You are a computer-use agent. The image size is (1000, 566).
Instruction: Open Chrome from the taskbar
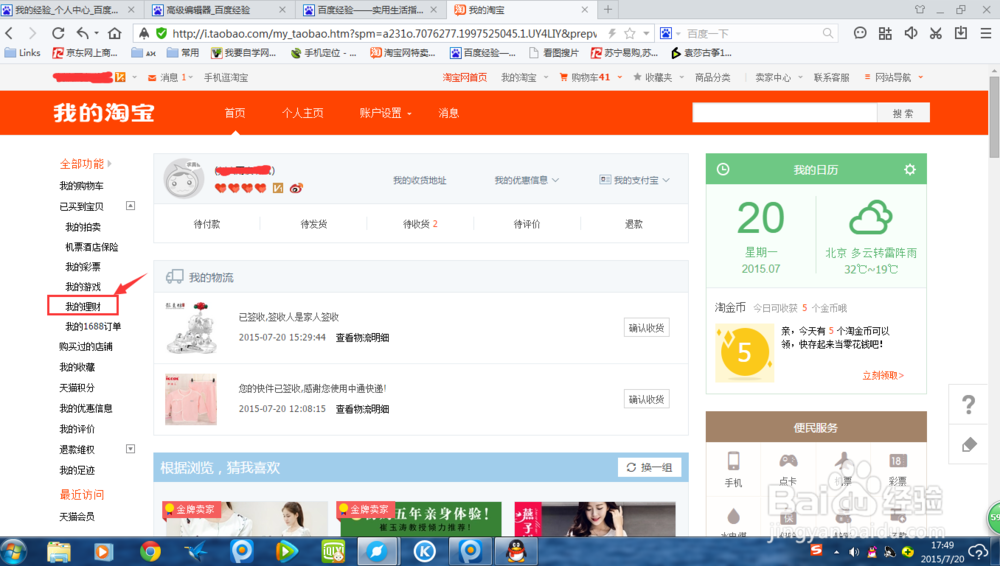coord(150,551)
